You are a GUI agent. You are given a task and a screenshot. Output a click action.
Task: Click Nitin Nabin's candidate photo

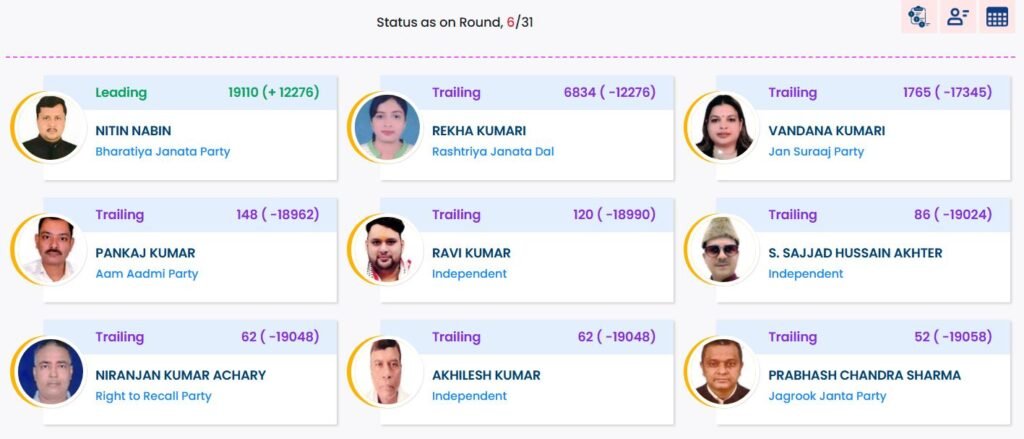click(49, 127)
